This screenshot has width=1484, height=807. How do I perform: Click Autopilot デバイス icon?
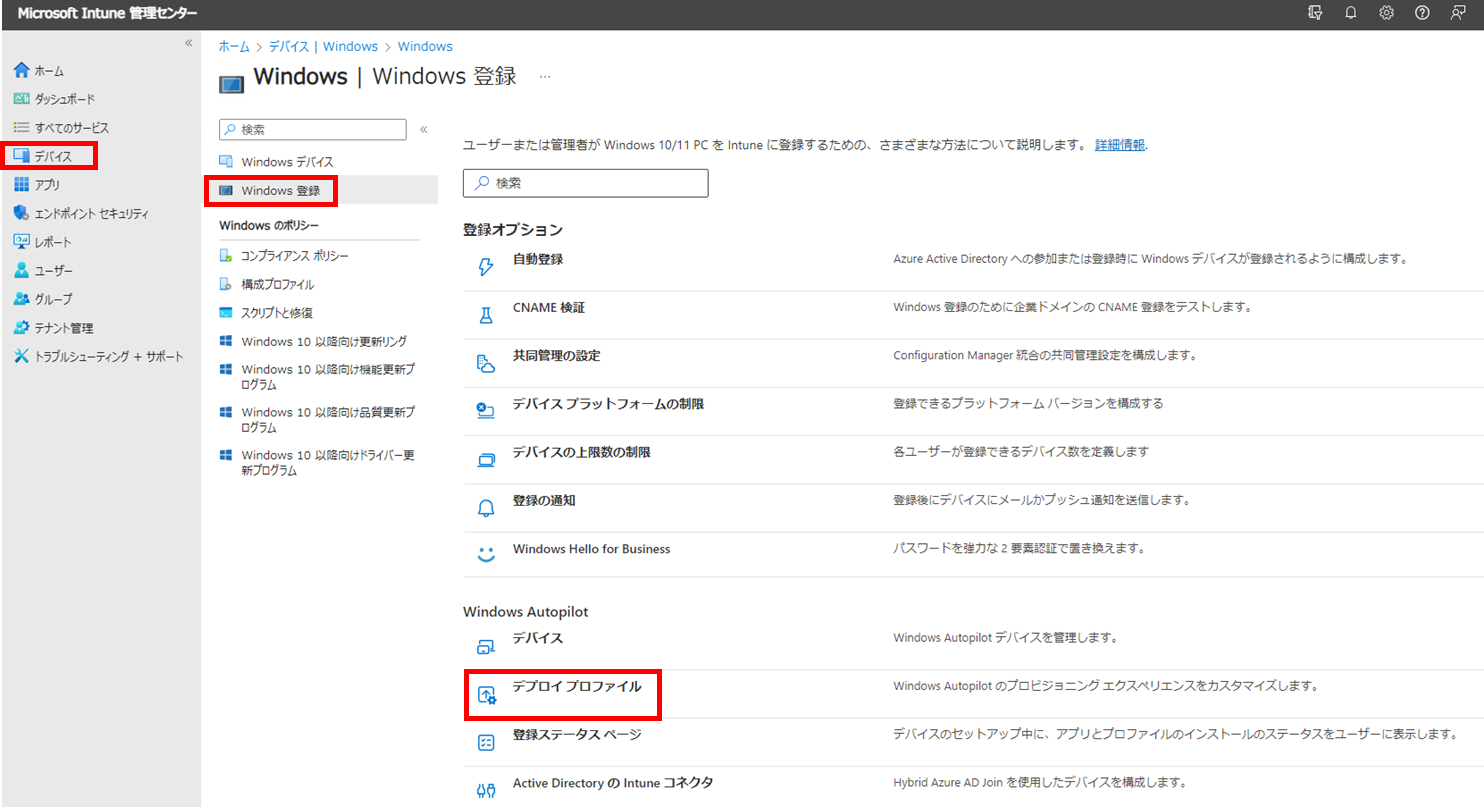[486, 646]
